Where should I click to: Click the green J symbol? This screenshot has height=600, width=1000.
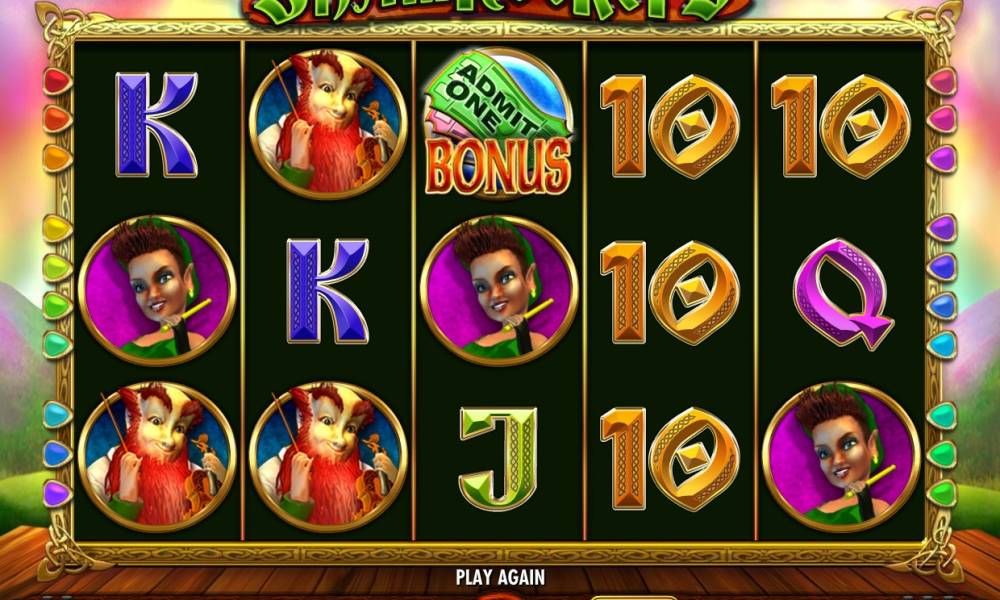498,458
